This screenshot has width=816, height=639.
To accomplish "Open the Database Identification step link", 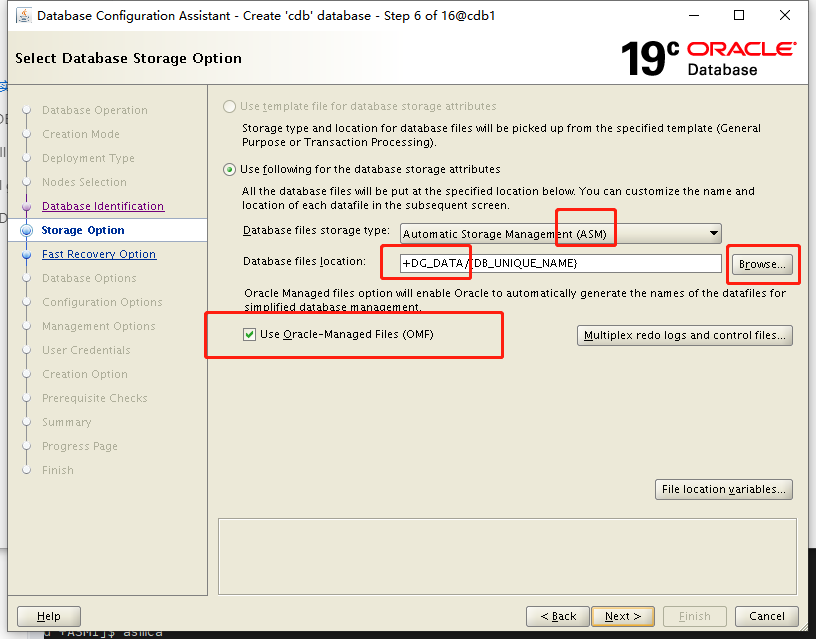I will coord(103,207).
